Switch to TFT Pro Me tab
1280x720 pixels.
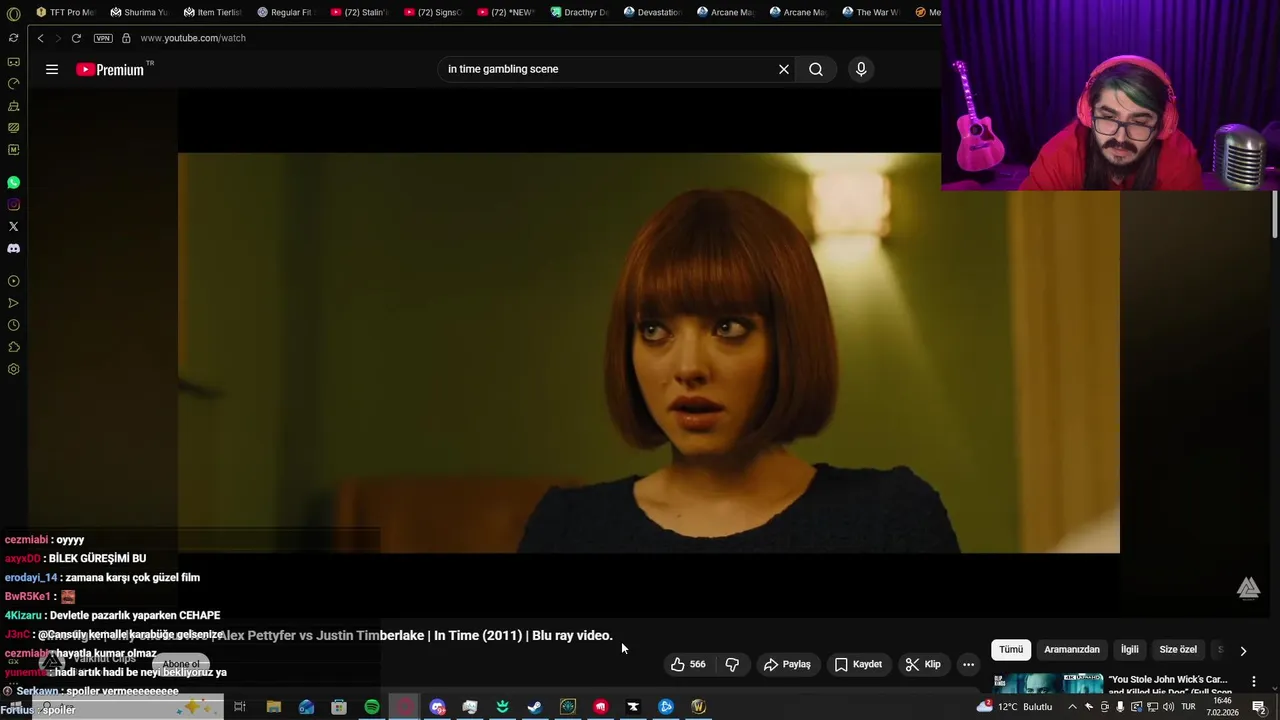pos(64,12)
